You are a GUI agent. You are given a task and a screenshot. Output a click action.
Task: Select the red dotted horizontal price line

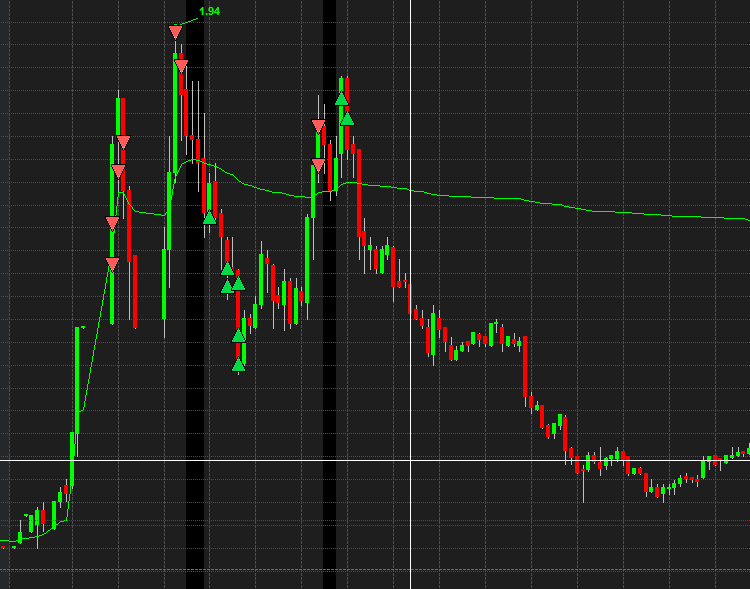(x=375, y=521)
